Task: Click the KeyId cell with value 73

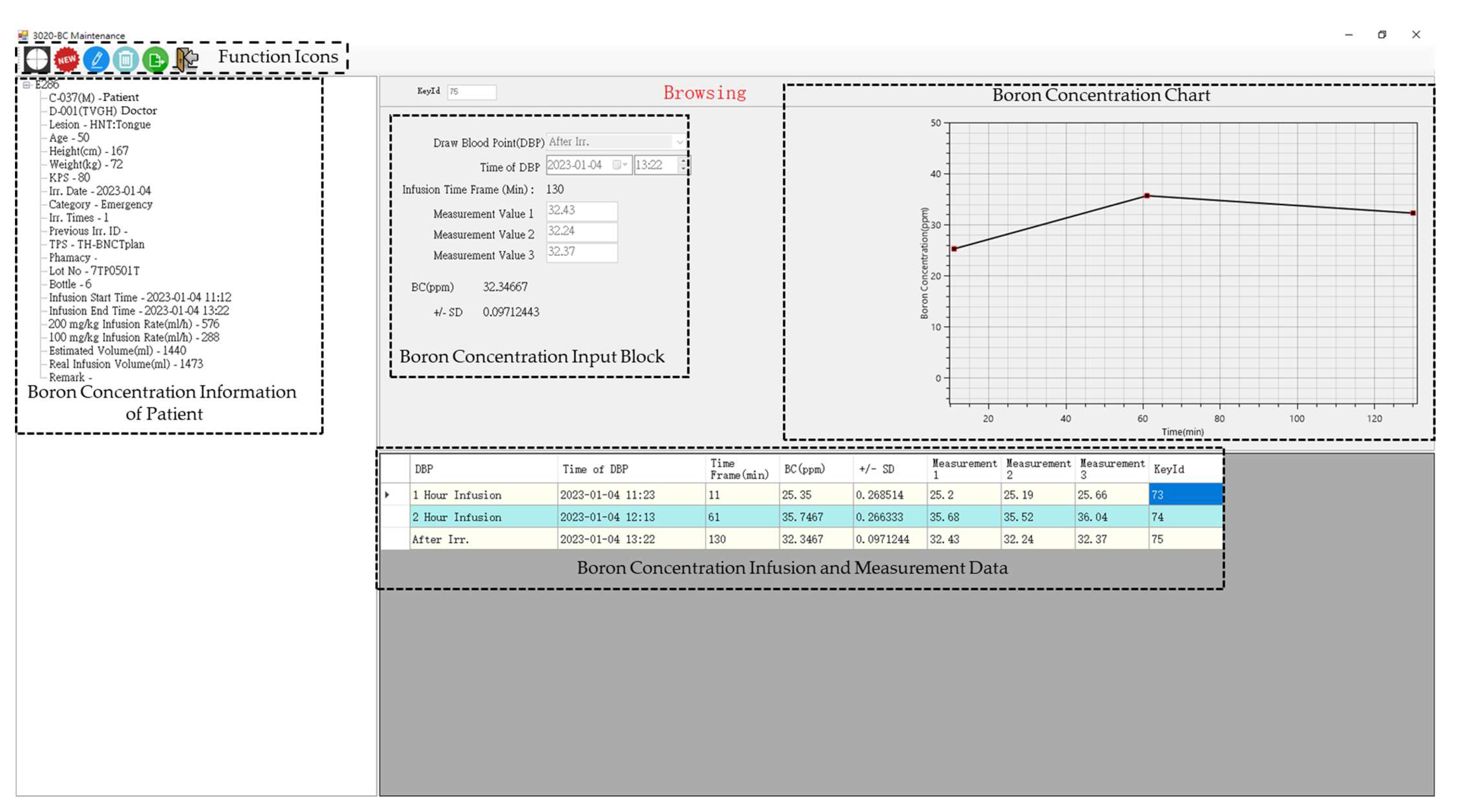Action: tap(1185, 494)
